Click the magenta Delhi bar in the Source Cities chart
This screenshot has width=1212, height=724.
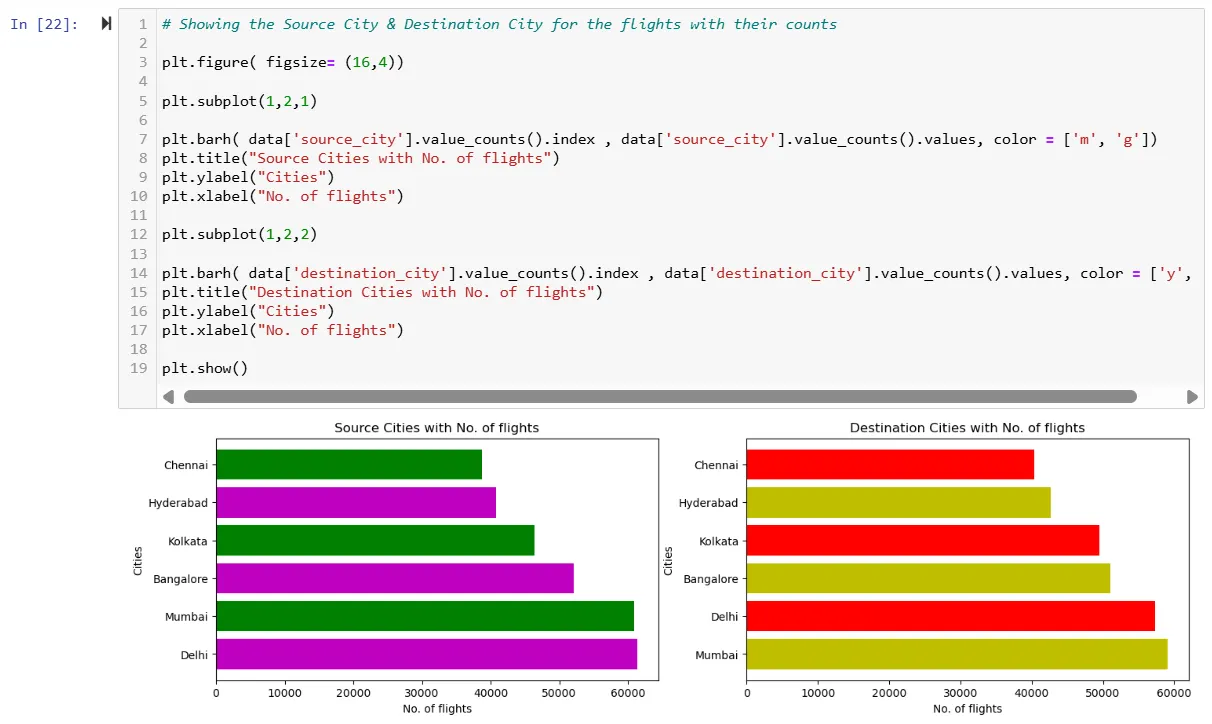(427, 654)
